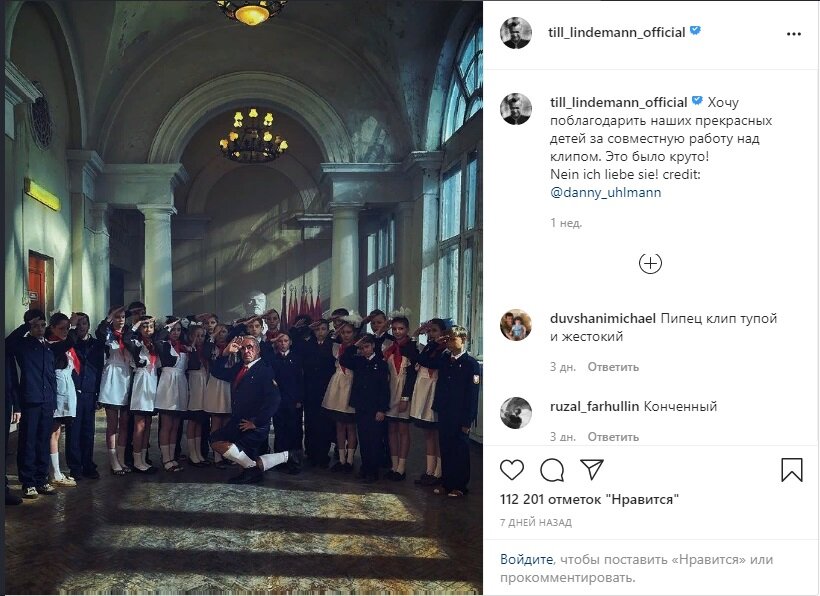This screenshot has height=596, width=820.
Task: Open more options three-dot menu
Action: (793, 34)
